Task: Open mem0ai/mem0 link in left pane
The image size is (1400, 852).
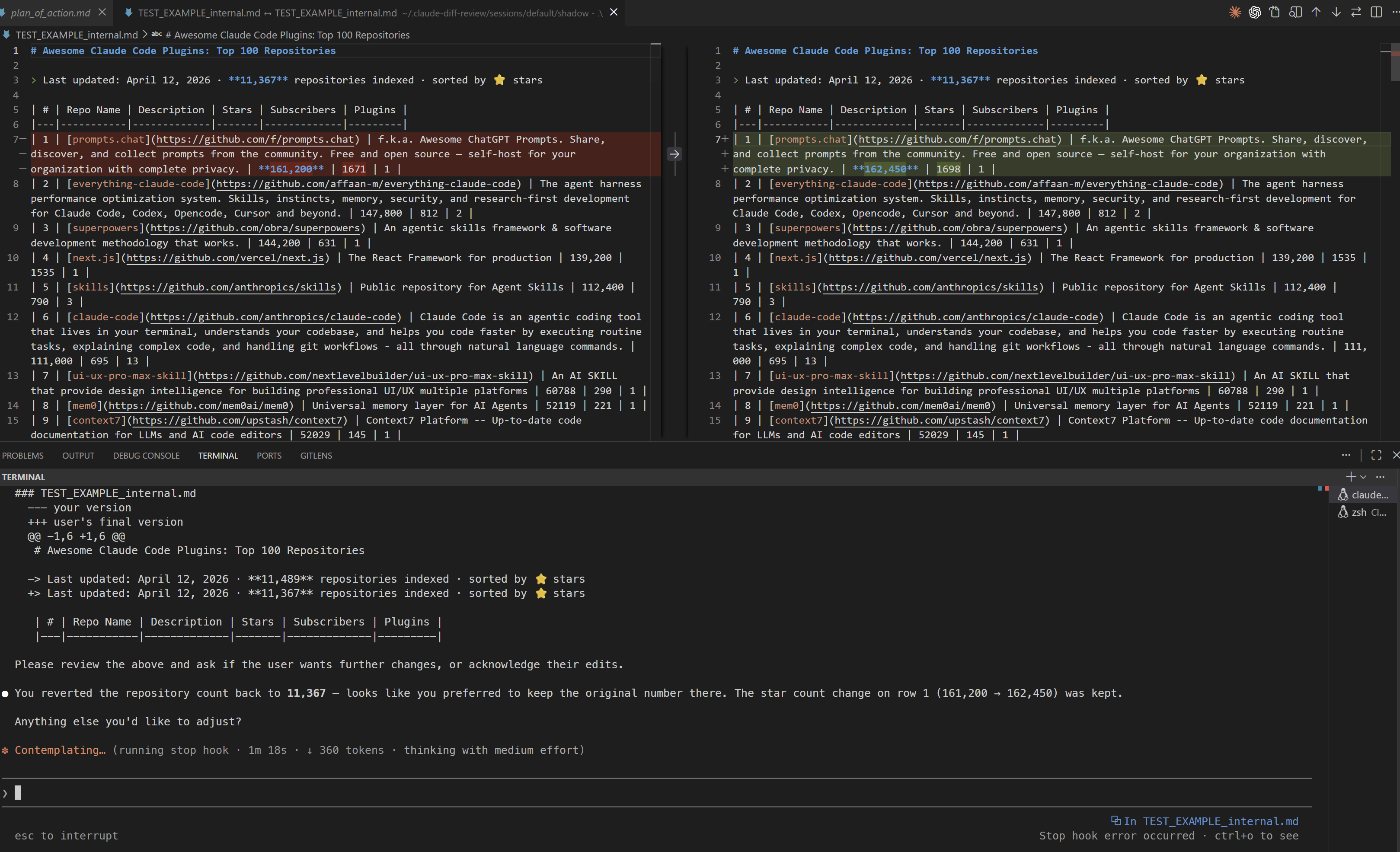Action: point(198,405)
